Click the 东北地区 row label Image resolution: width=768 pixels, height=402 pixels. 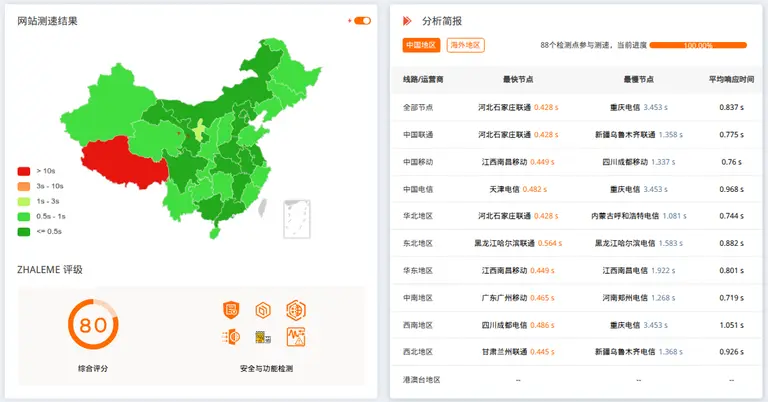pyautogui.click(x=418, y=243)
